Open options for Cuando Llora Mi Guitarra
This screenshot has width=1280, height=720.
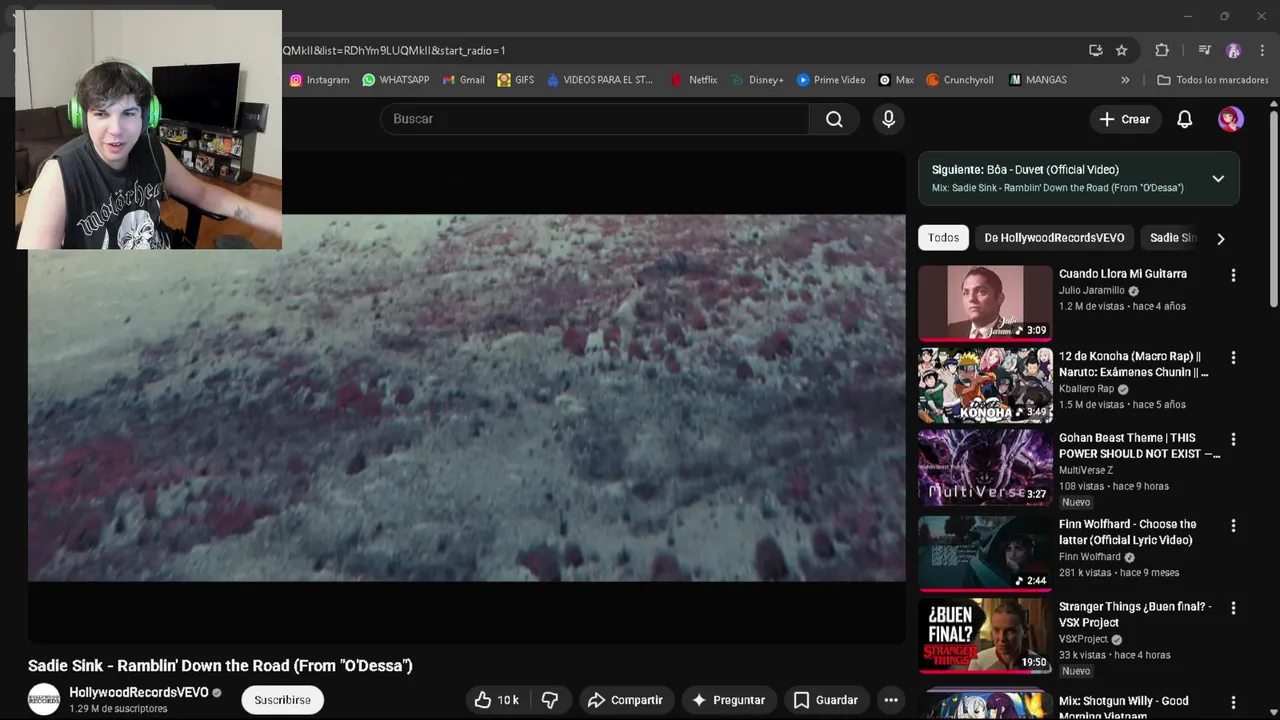[x=1233, y=275]
